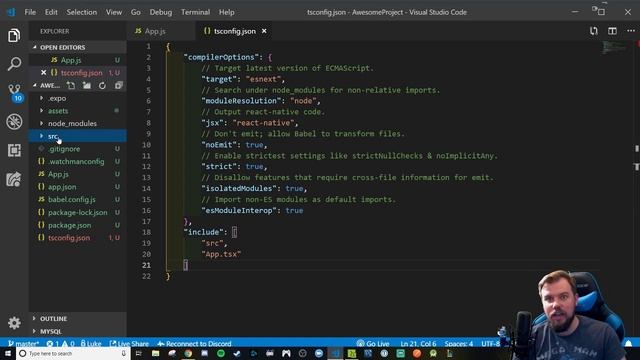Click the master branch status bar item

point(24,344)
